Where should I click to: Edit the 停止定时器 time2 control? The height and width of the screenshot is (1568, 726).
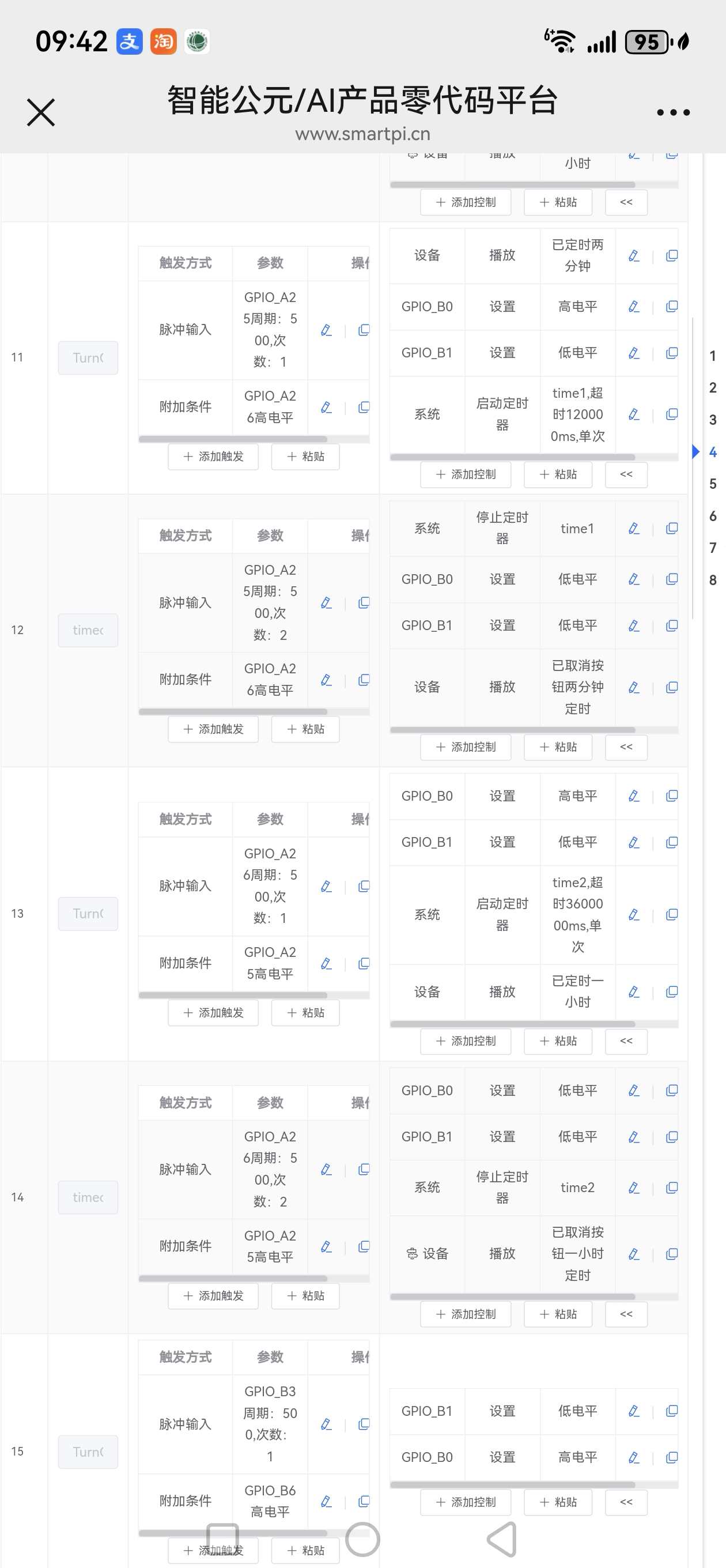[633, 1188]
